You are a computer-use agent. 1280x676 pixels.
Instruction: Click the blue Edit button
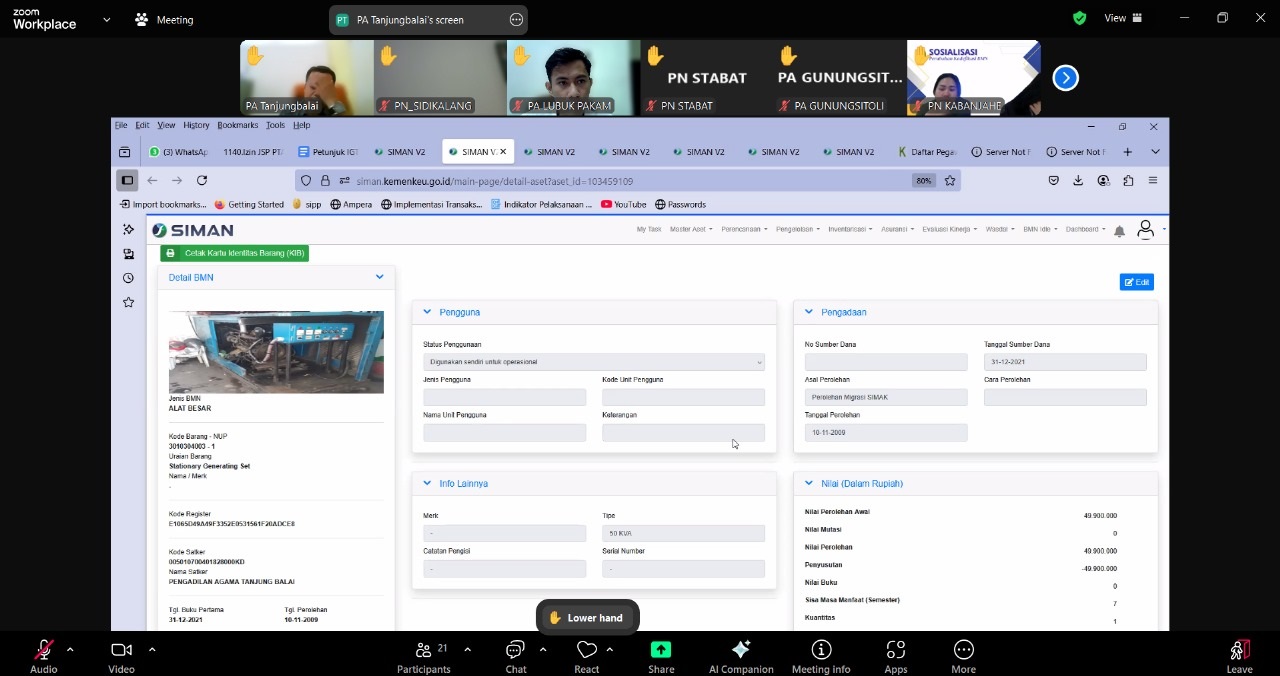click(1136, 282)
